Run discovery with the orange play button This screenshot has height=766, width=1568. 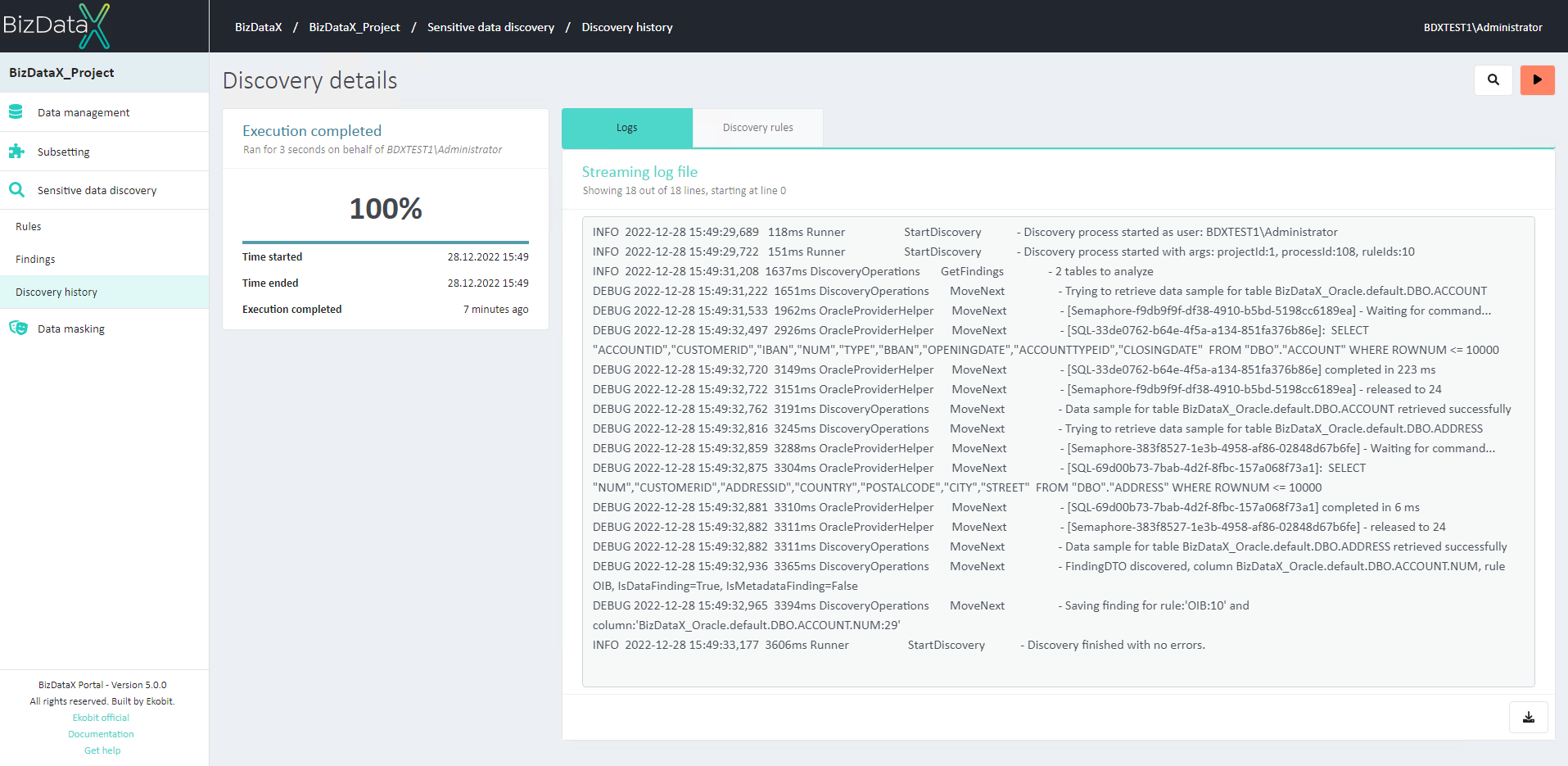pos(1537,79)
